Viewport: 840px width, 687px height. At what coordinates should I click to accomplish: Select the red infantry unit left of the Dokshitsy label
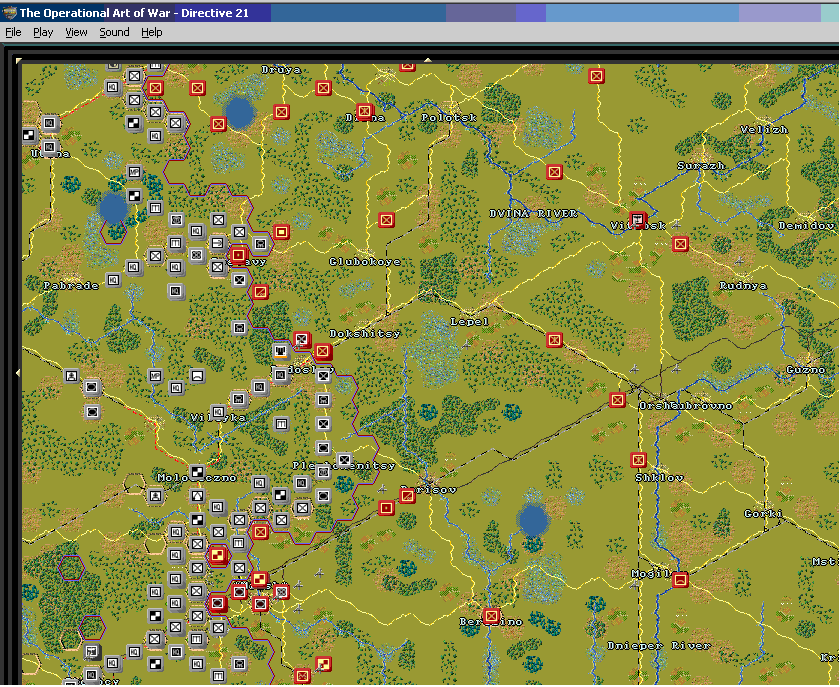(x=322, y=352)
